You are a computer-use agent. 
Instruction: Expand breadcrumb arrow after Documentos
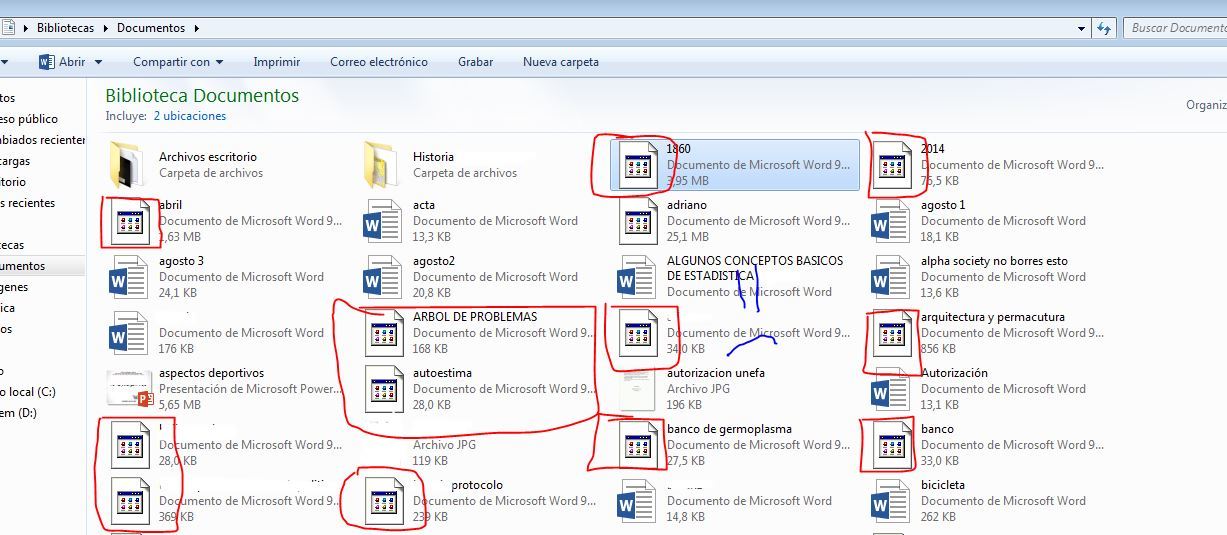click(x=197, y=28)
